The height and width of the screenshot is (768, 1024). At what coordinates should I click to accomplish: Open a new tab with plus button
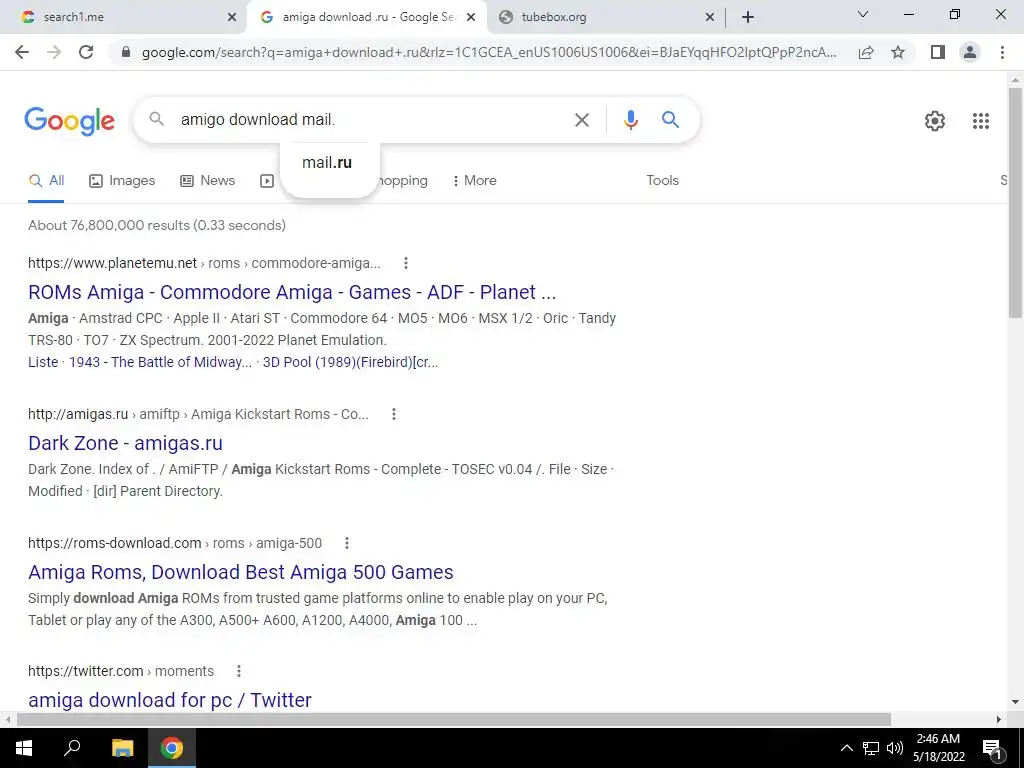[x=748, y=17]
